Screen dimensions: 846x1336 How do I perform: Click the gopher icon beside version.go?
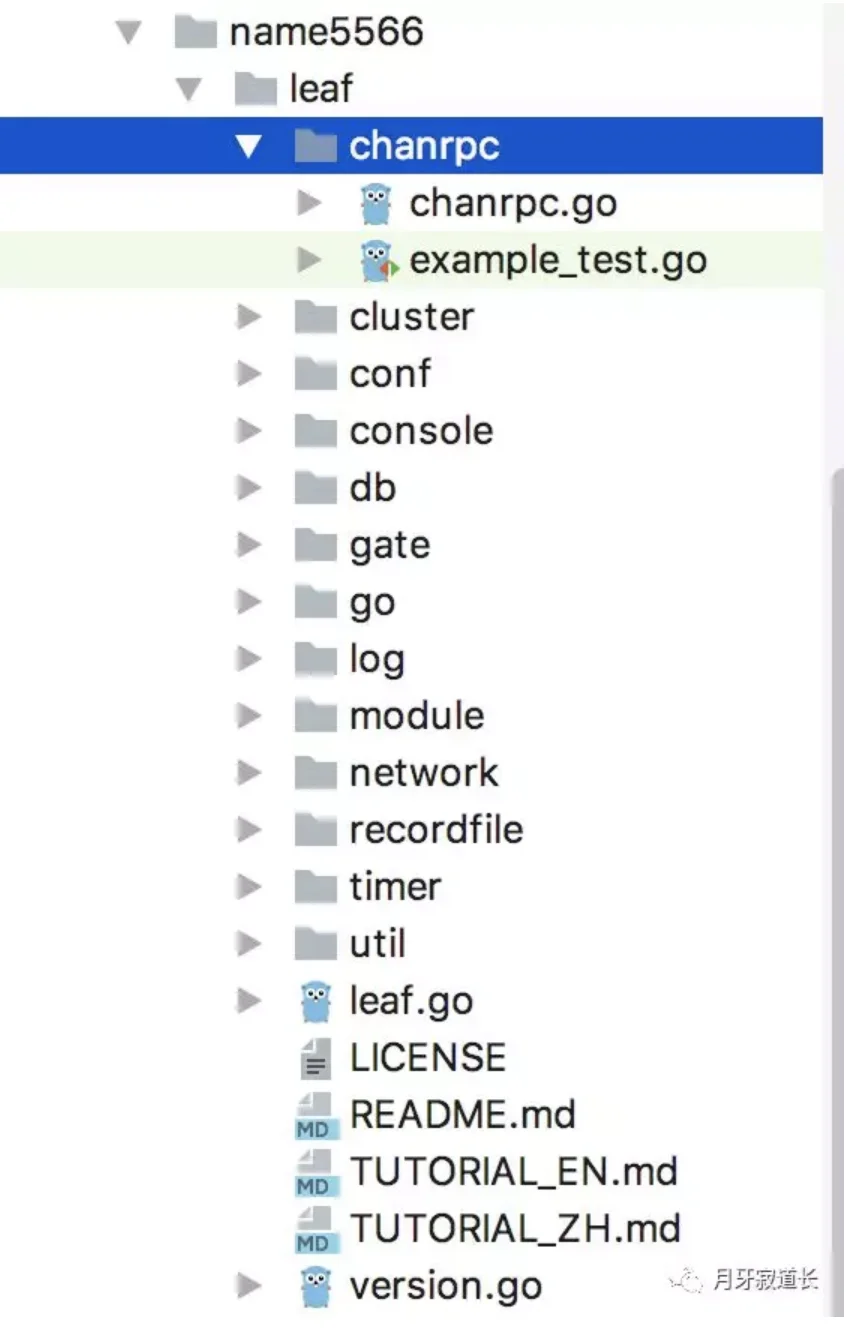pos(316,1287)
